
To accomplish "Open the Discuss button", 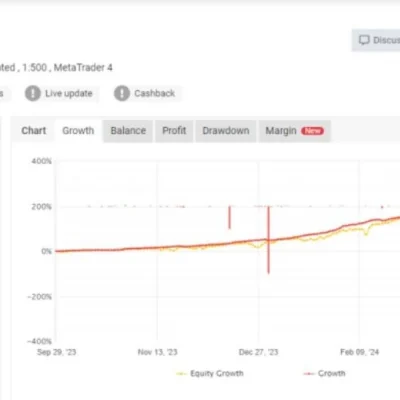I will coord(376,40).
